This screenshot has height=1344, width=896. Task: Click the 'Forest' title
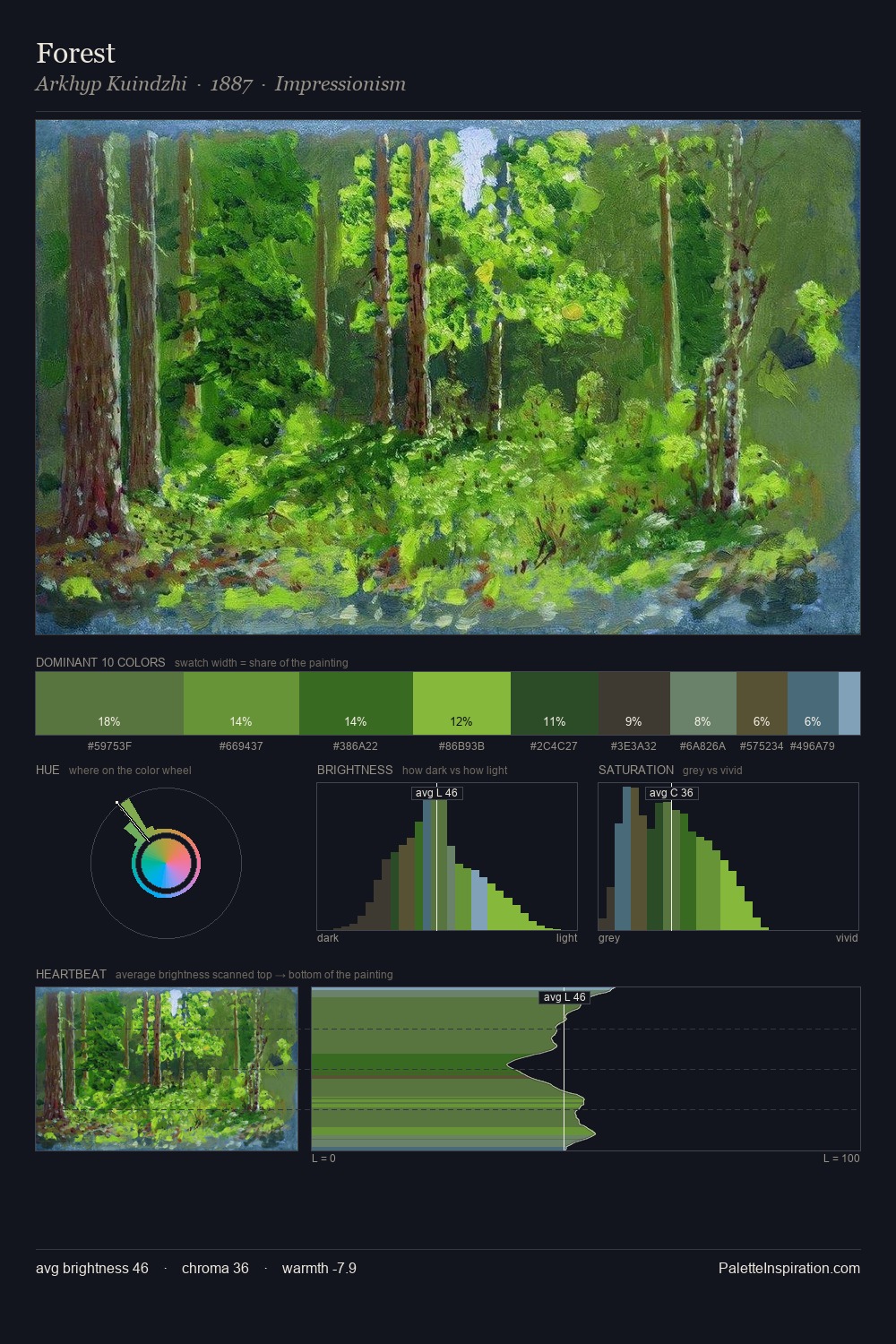[x=75, y=53]
